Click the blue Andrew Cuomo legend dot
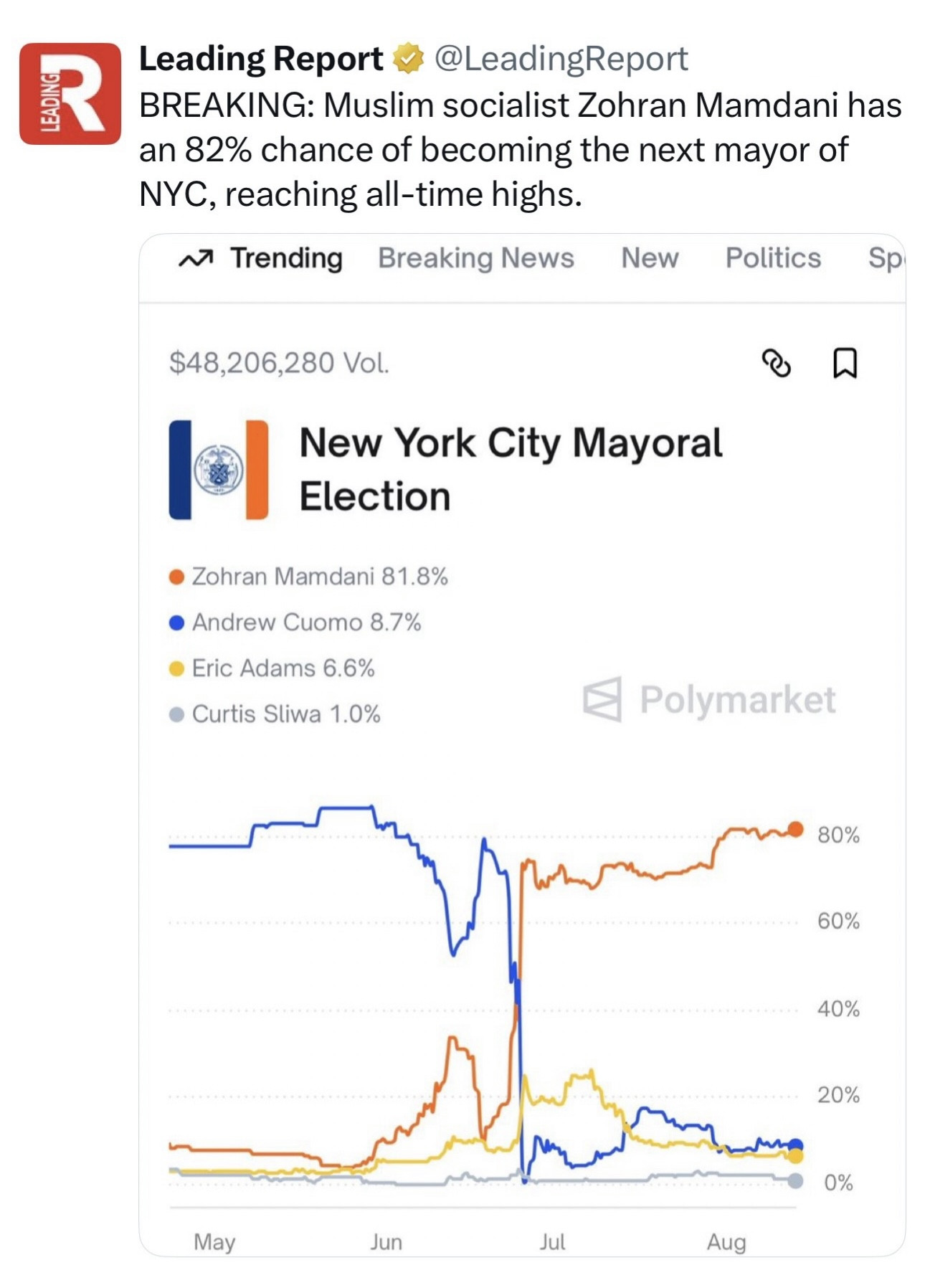The width and height of the screenshot is (925, 1288). (x=176, y=622)
